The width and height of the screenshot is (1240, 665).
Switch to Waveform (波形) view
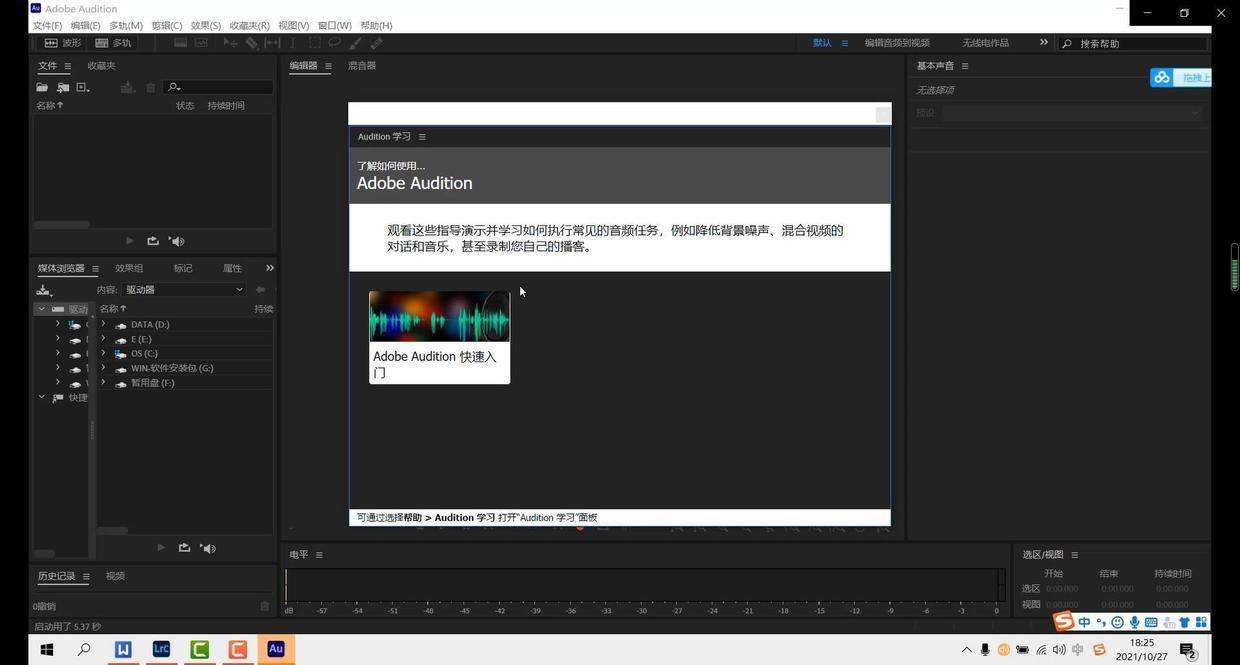62,43
